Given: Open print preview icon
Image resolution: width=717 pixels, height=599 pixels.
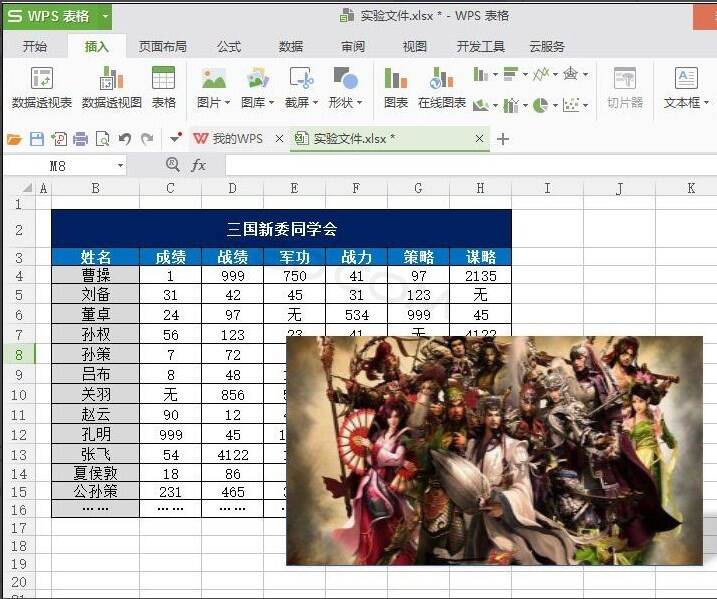Looking at the screenshot, I should [x=102, y=139].
